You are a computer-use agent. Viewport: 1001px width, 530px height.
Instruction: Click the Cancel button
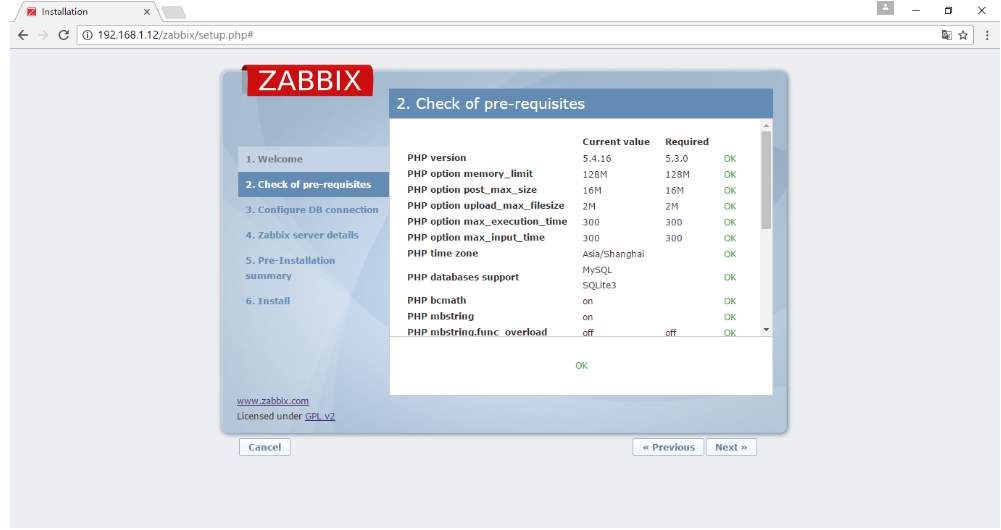(x=265, y=447)
